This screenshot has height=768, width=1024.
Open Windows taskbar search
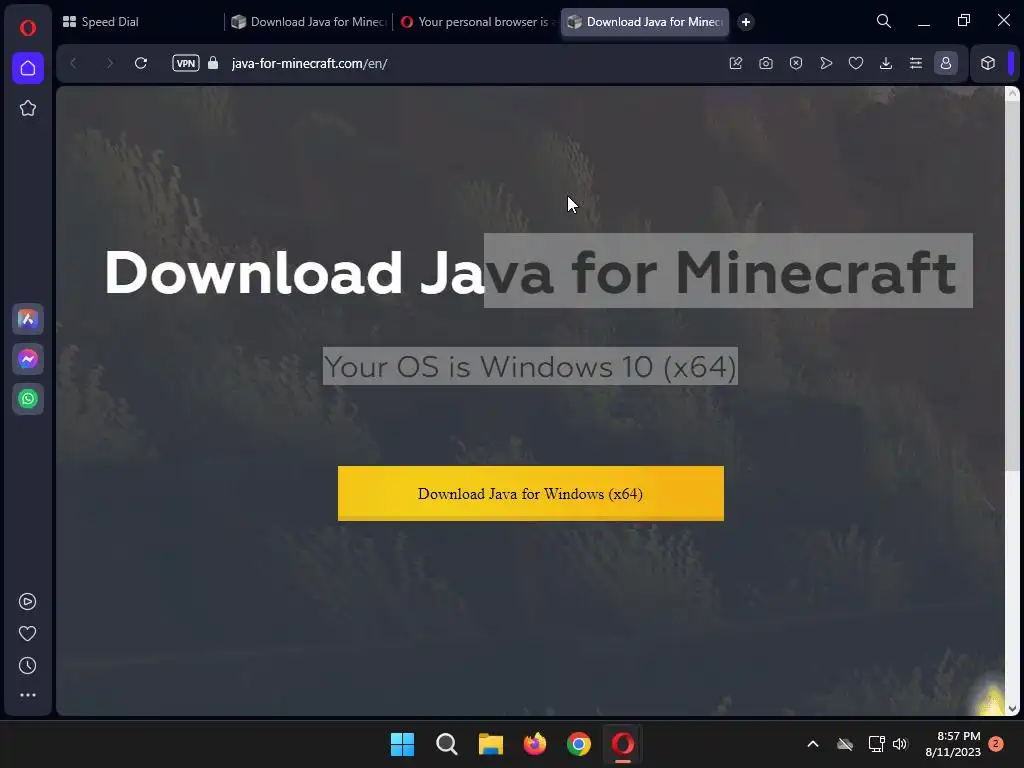[447, 744]
